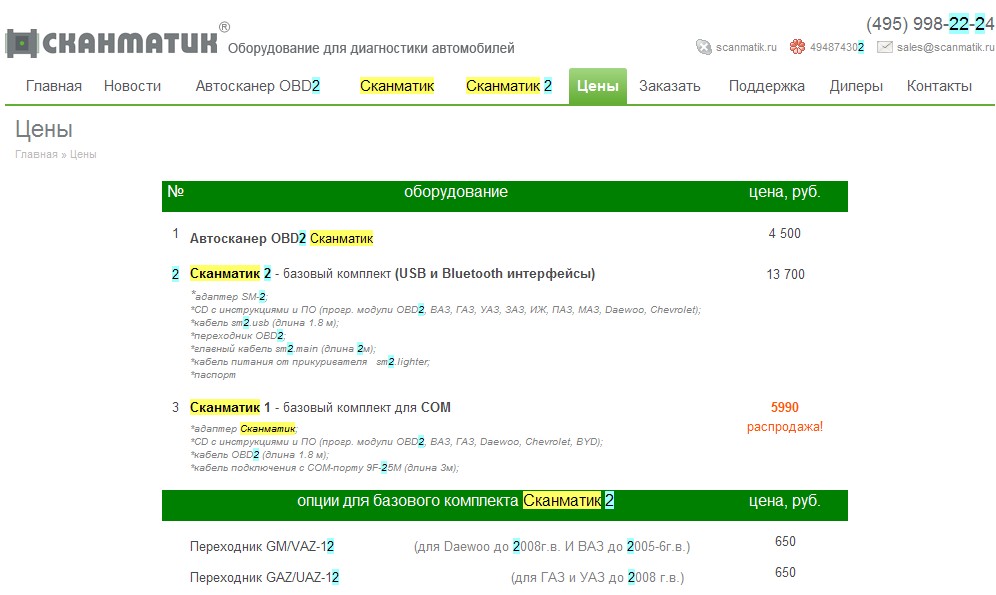
Task: Open Автосканер OBD2 menu item
Action: point(257,86)
